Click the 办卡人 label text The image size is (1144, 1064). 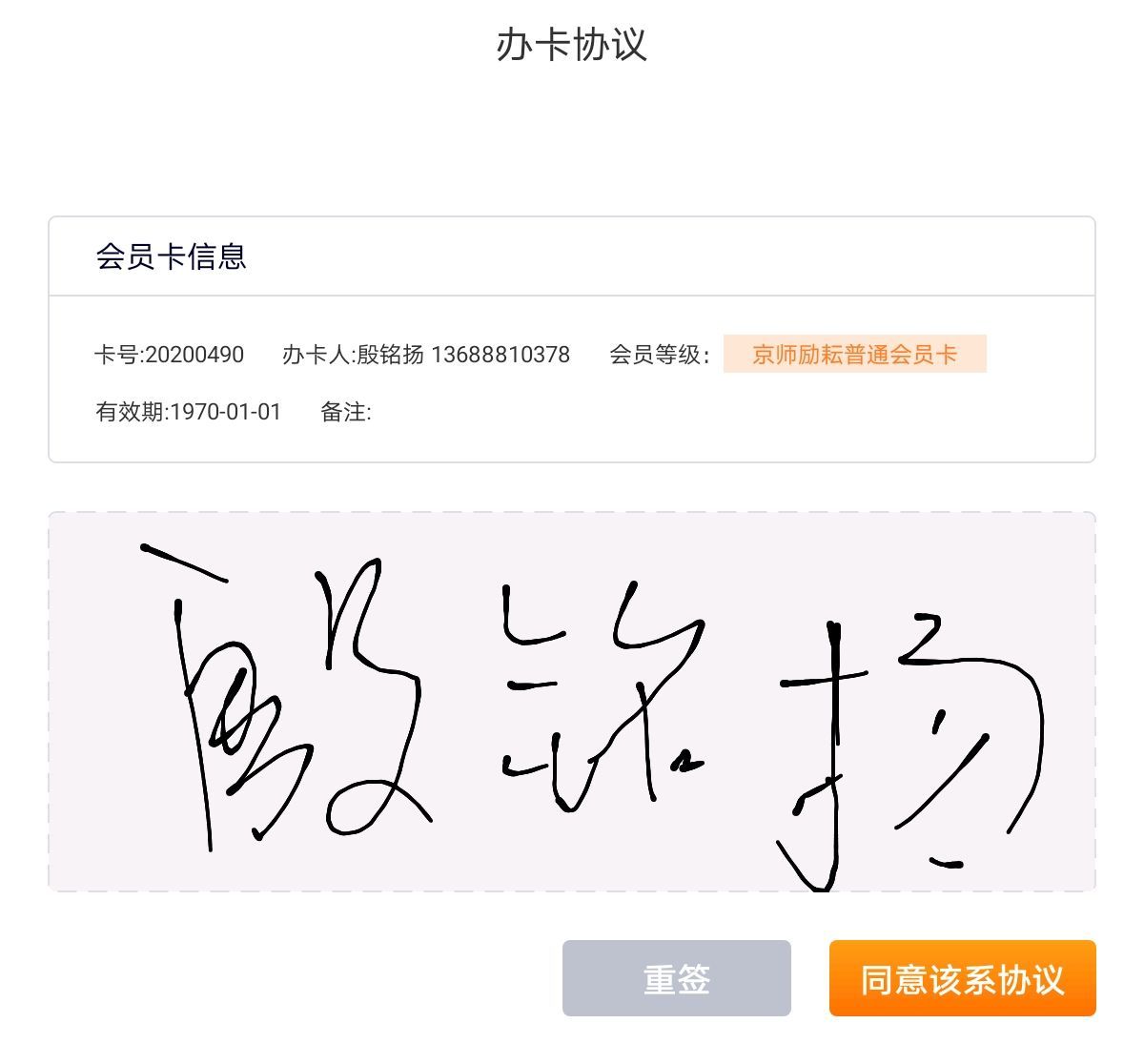click(x=317, y=355)
